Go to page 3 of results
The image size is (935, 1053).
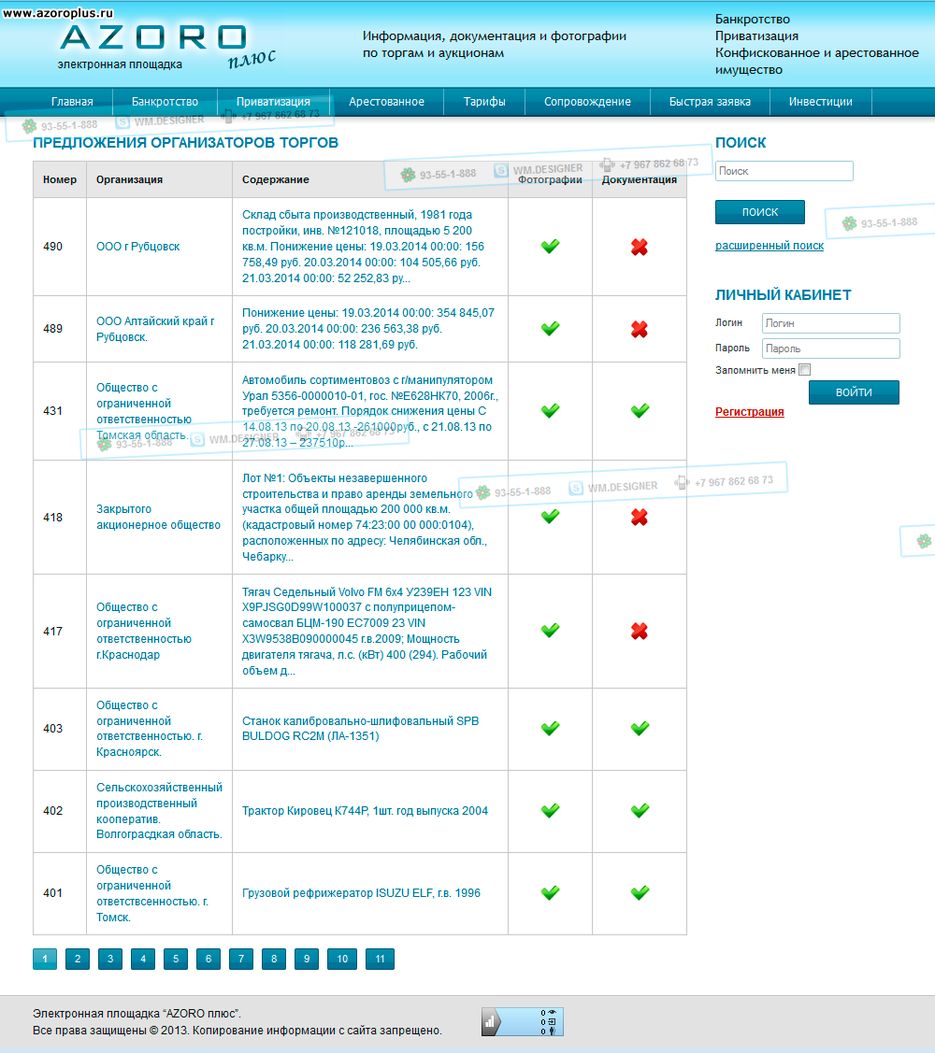click(110, 959)
